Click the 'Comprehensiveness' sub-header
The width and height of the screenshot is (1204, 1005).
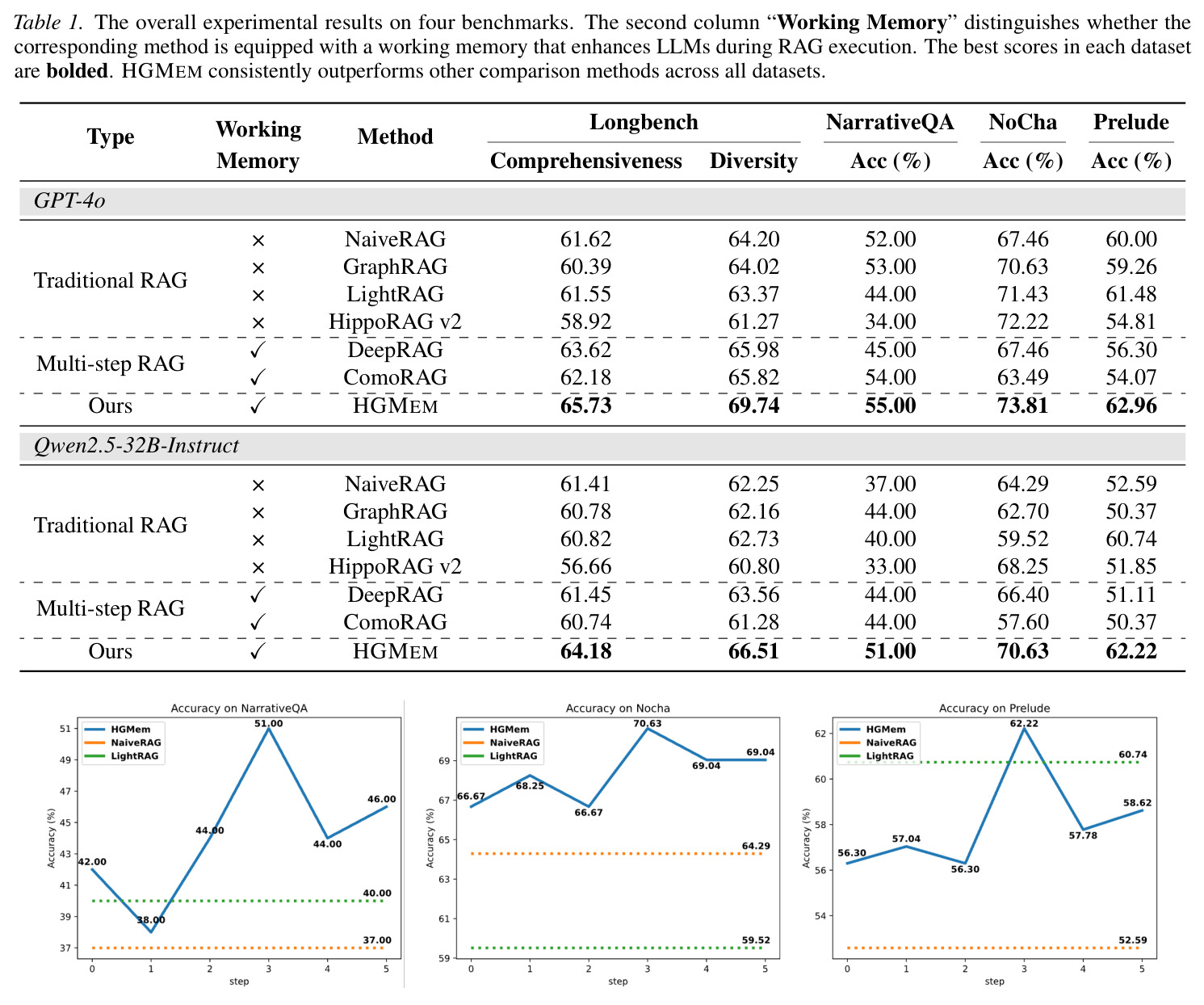[x=586, y=162]
